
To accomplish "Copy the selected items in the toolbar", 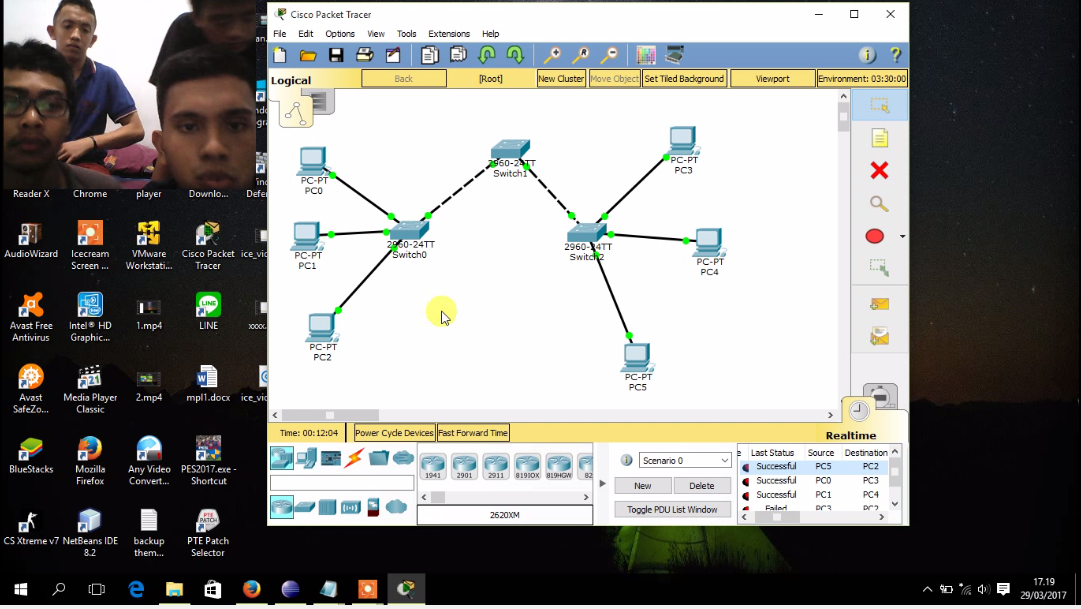I will coord(430,55).
